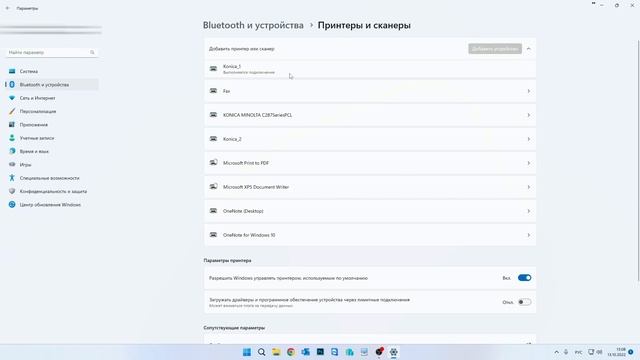Open Центр обновления Windows icon
This screenshot has width=640, height=360.
12,204
